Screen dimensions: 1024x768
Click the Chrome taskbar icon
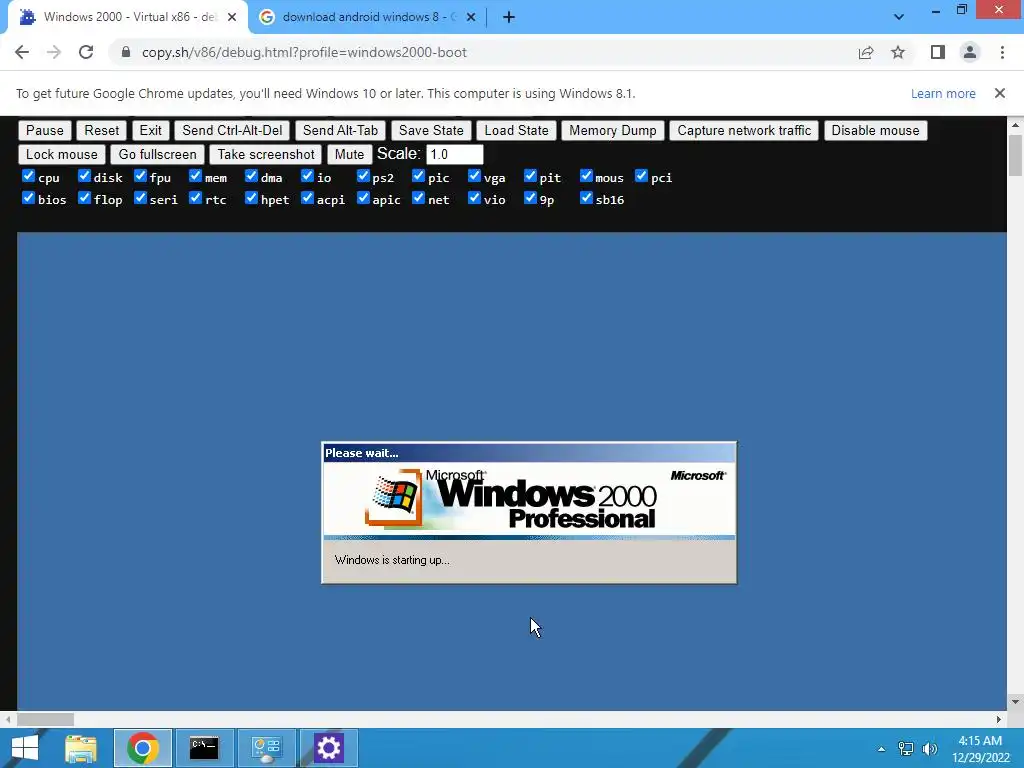tap(143, 748)
